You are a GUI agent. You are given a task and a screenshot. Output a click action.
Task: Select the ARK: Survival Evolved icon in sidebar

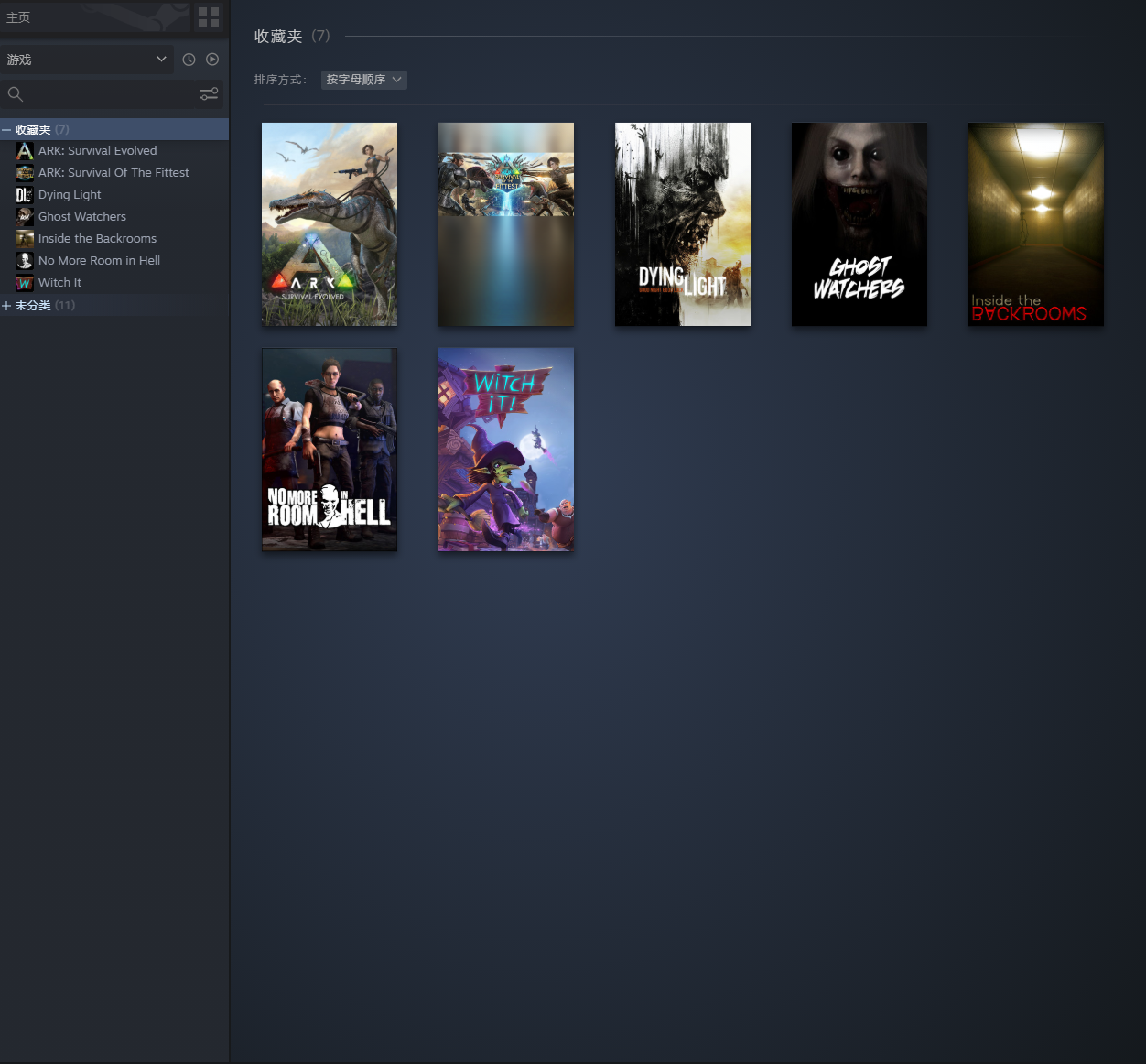pos(25,151)
